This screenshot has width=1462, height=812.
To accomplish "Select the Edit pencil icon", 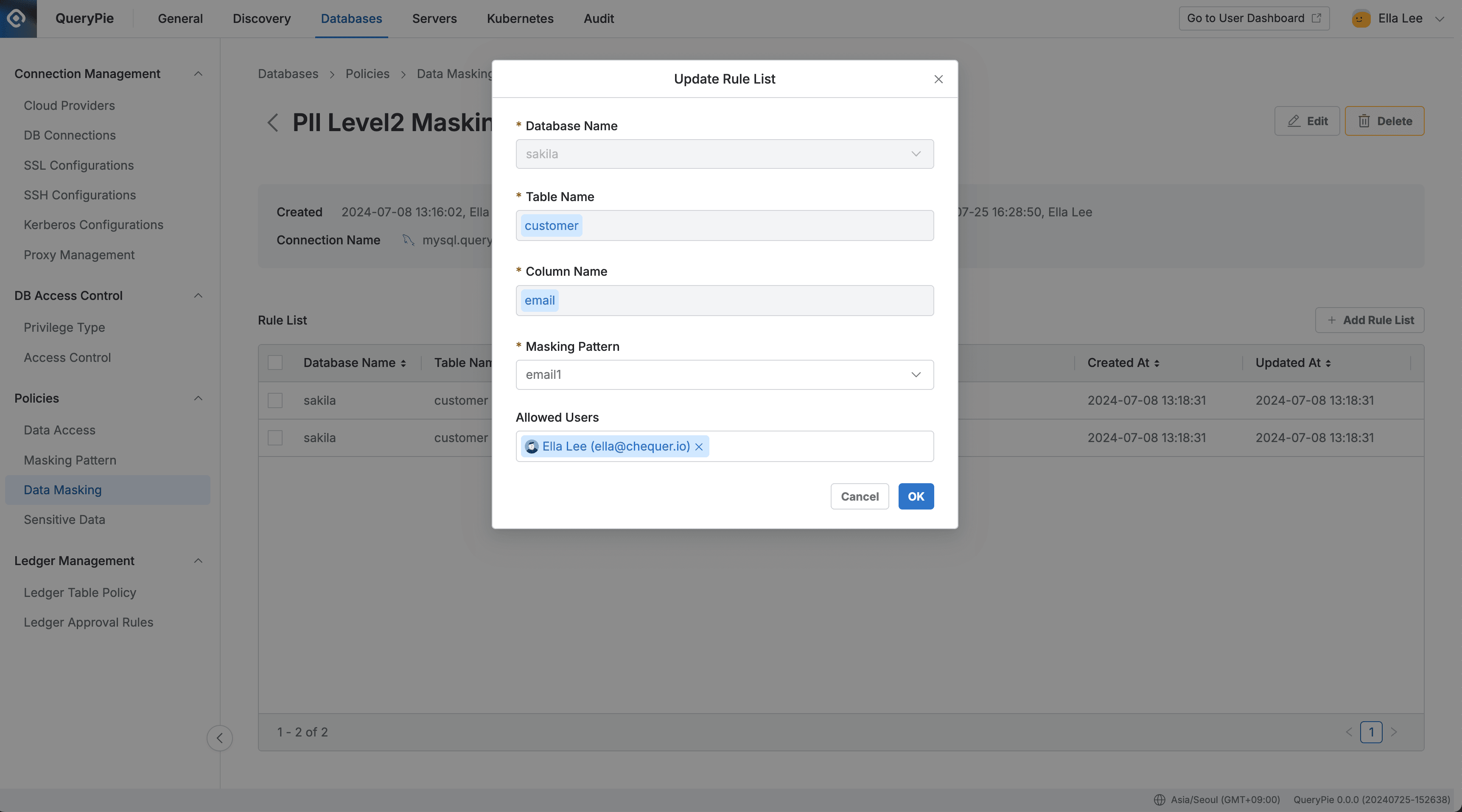I will (1294, 121).
